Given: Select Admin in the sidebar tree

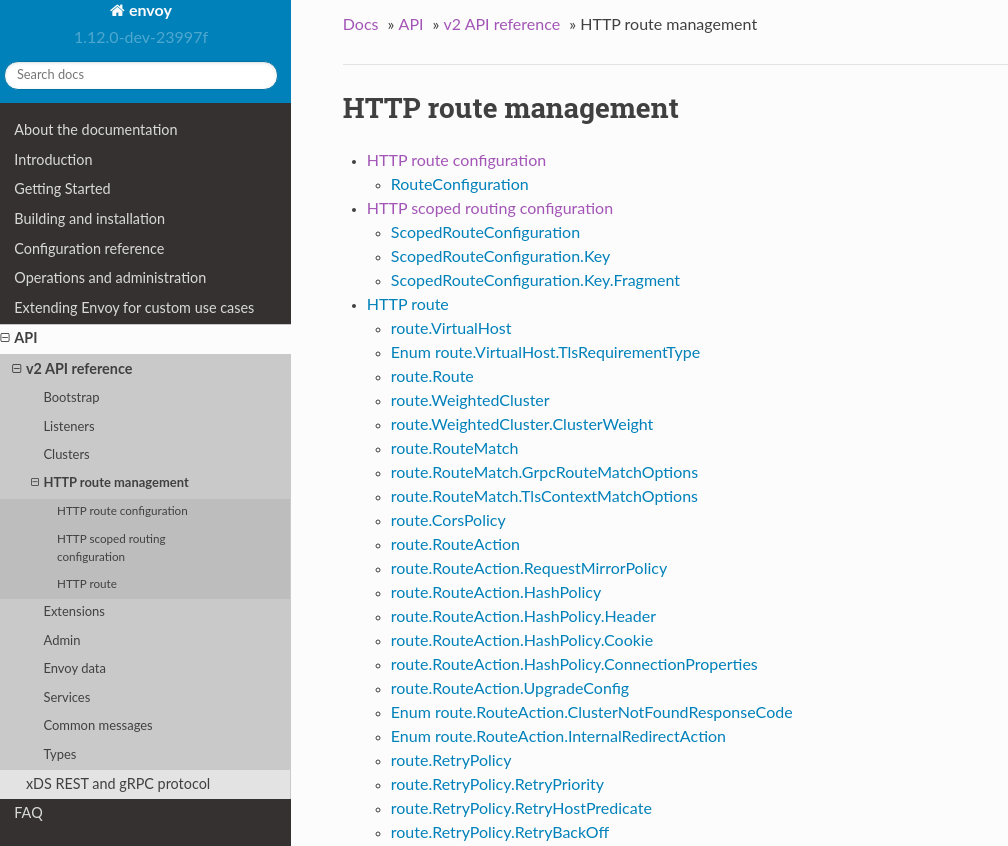Looking at the screenshot, I should coord(62,640).
